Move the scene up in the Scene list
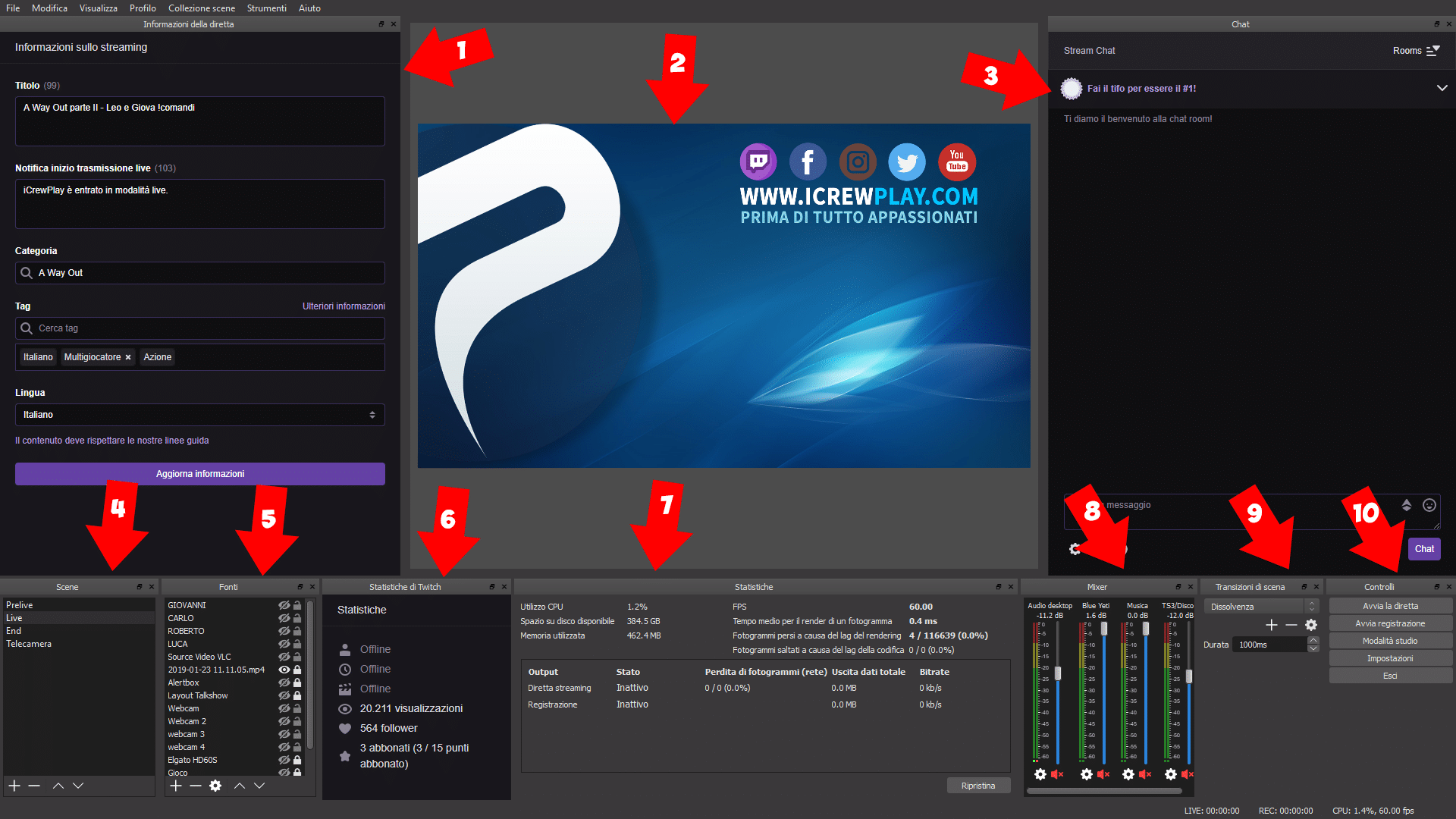 (58, 786)
